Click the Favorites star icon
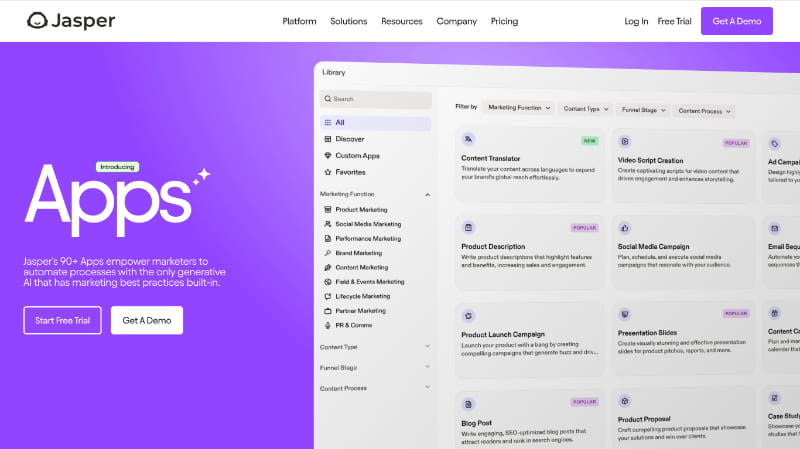This screenshot has height=449, width=800. 327,172
